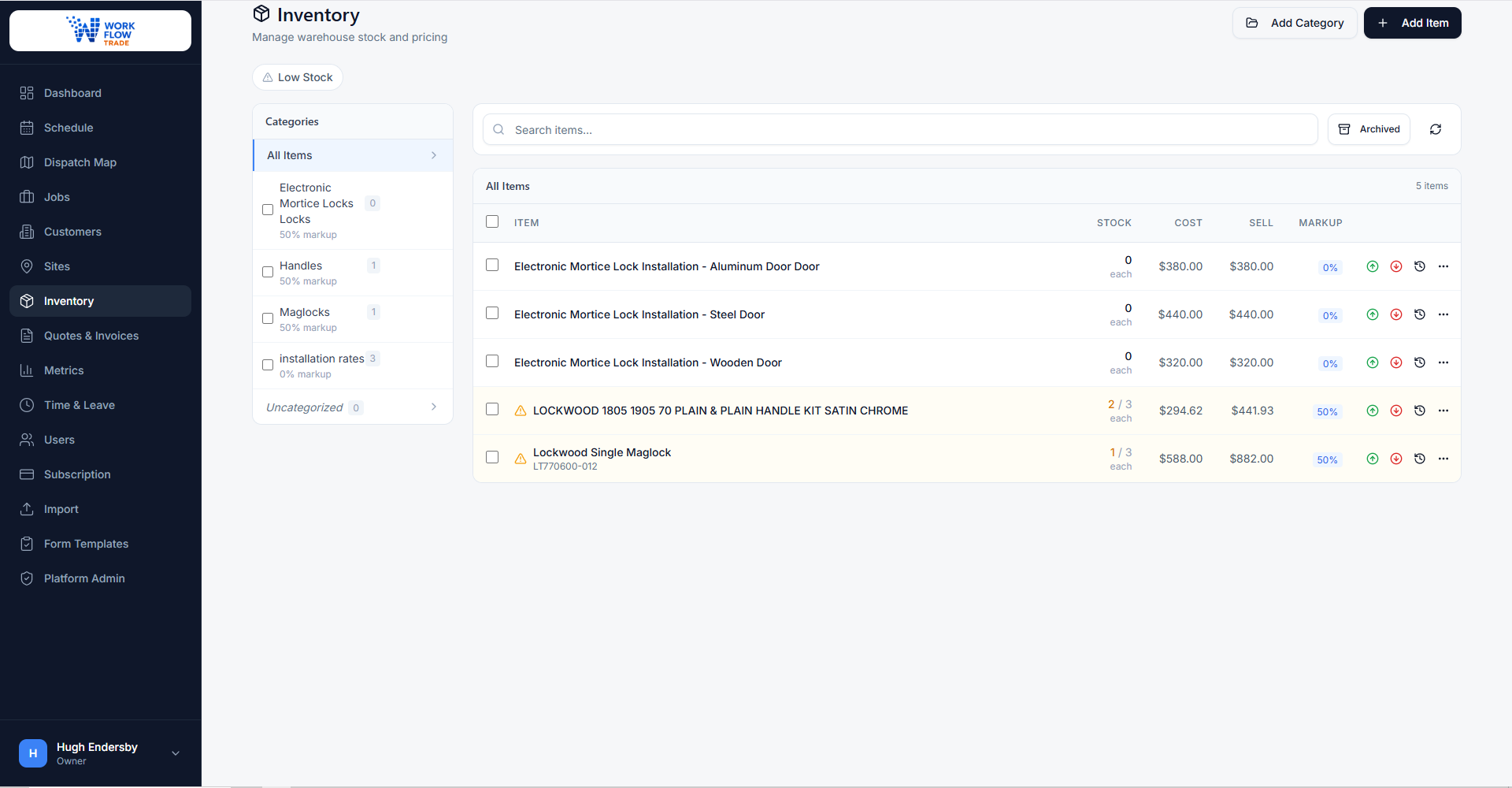This screenshot has height=788, width=1512.
Task: Check the Lockwood Single Maglock row checkbox
Action: pos(492,457)
